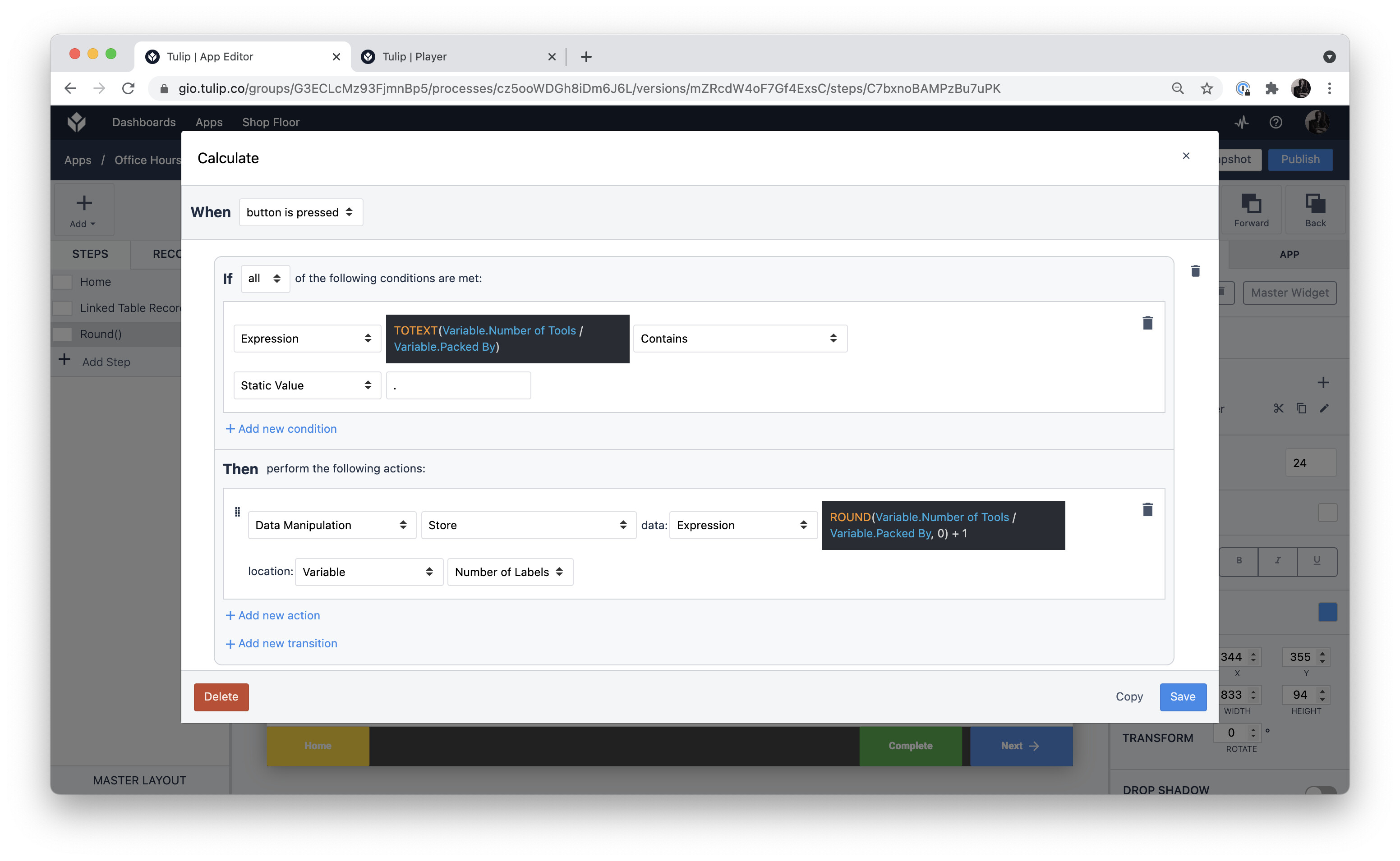
Task: Click Add new action link
Action: point(273,615)
